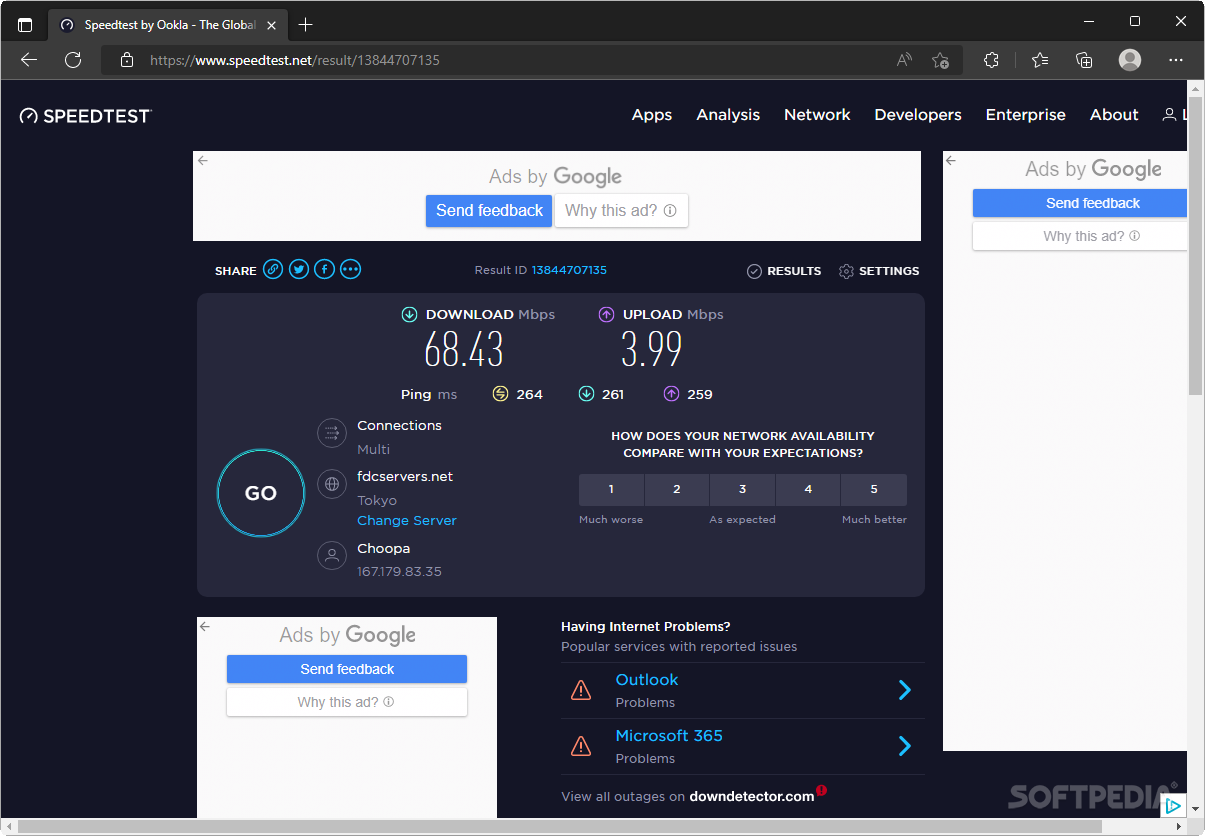This screenshot has height=836, width=1205.
Task: Click the user icon beside Choopa
Action: pos(332,556)
